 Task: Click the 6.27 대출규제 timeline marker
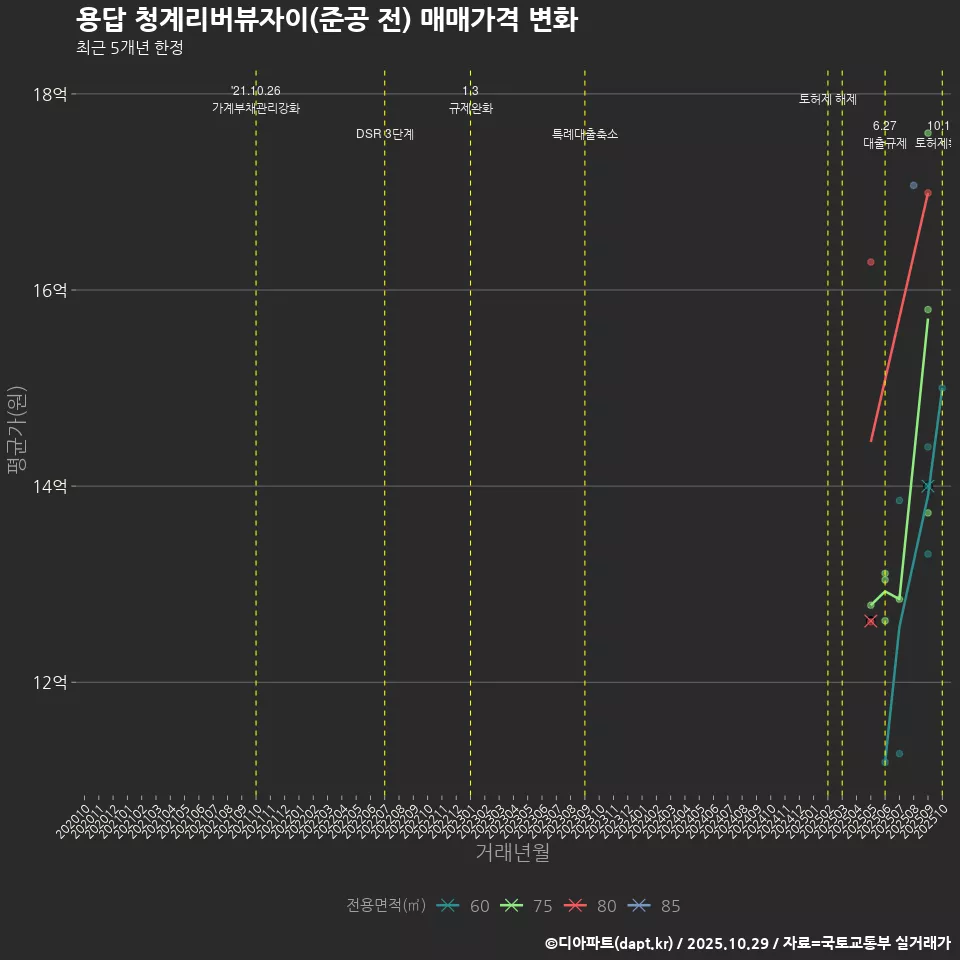coord(884,135)
